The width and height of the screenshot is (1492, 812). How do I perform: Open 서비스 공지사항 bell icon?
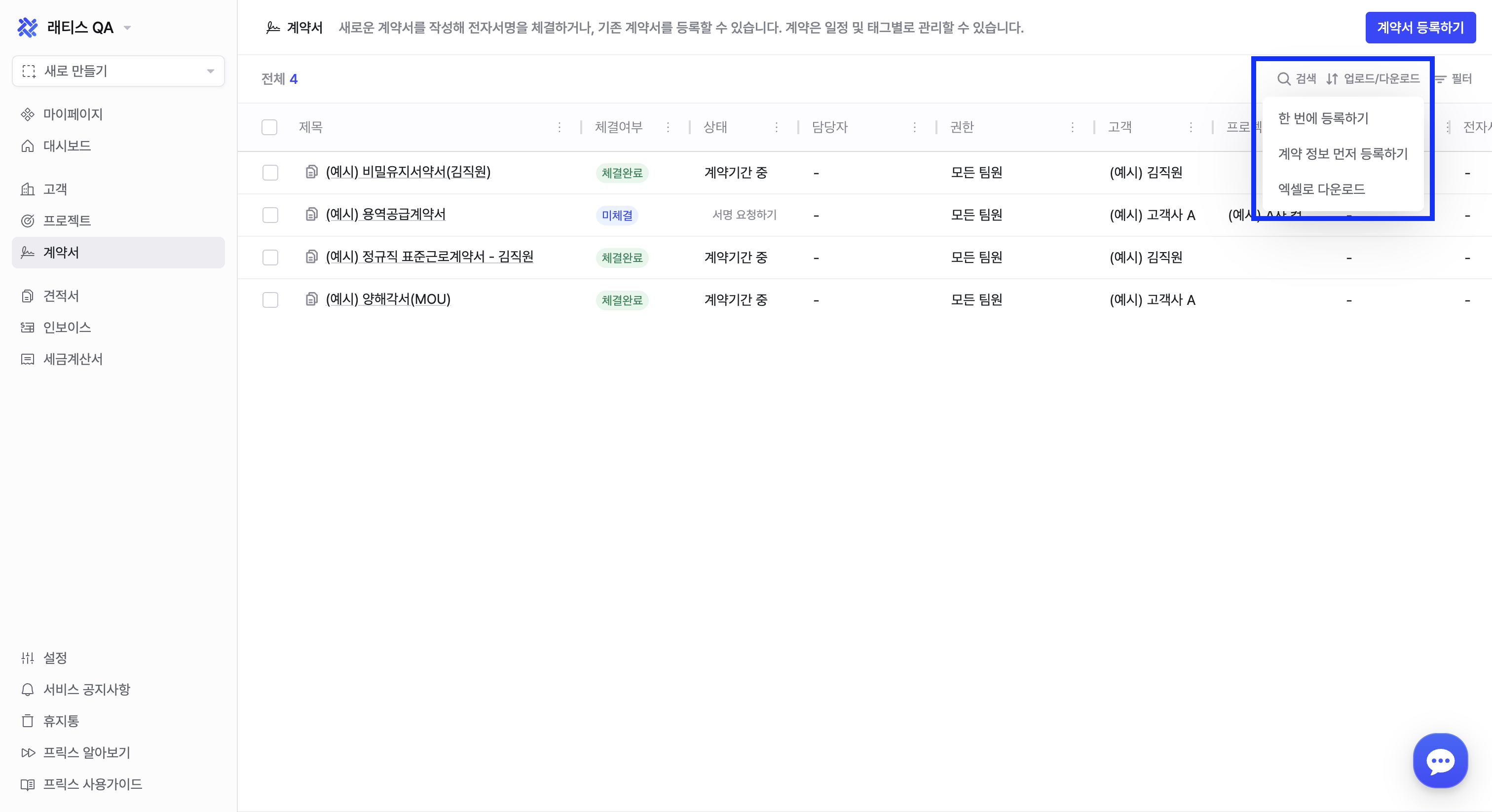click(x=27, y=689)
